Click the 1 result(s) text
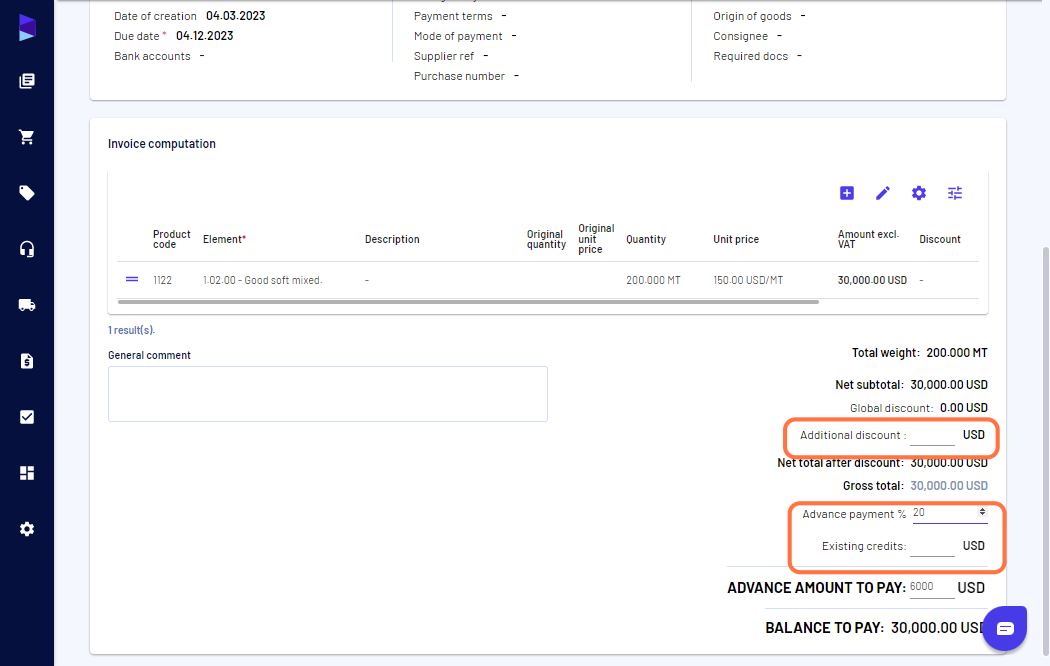This screenshot has width=1050, height=666. [131, 331]
